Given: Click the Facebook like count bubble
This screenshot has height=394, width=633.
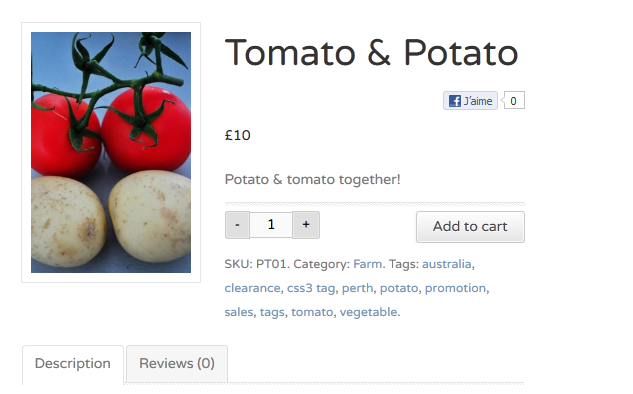Looking at the screenshot, I should [513, 101].
